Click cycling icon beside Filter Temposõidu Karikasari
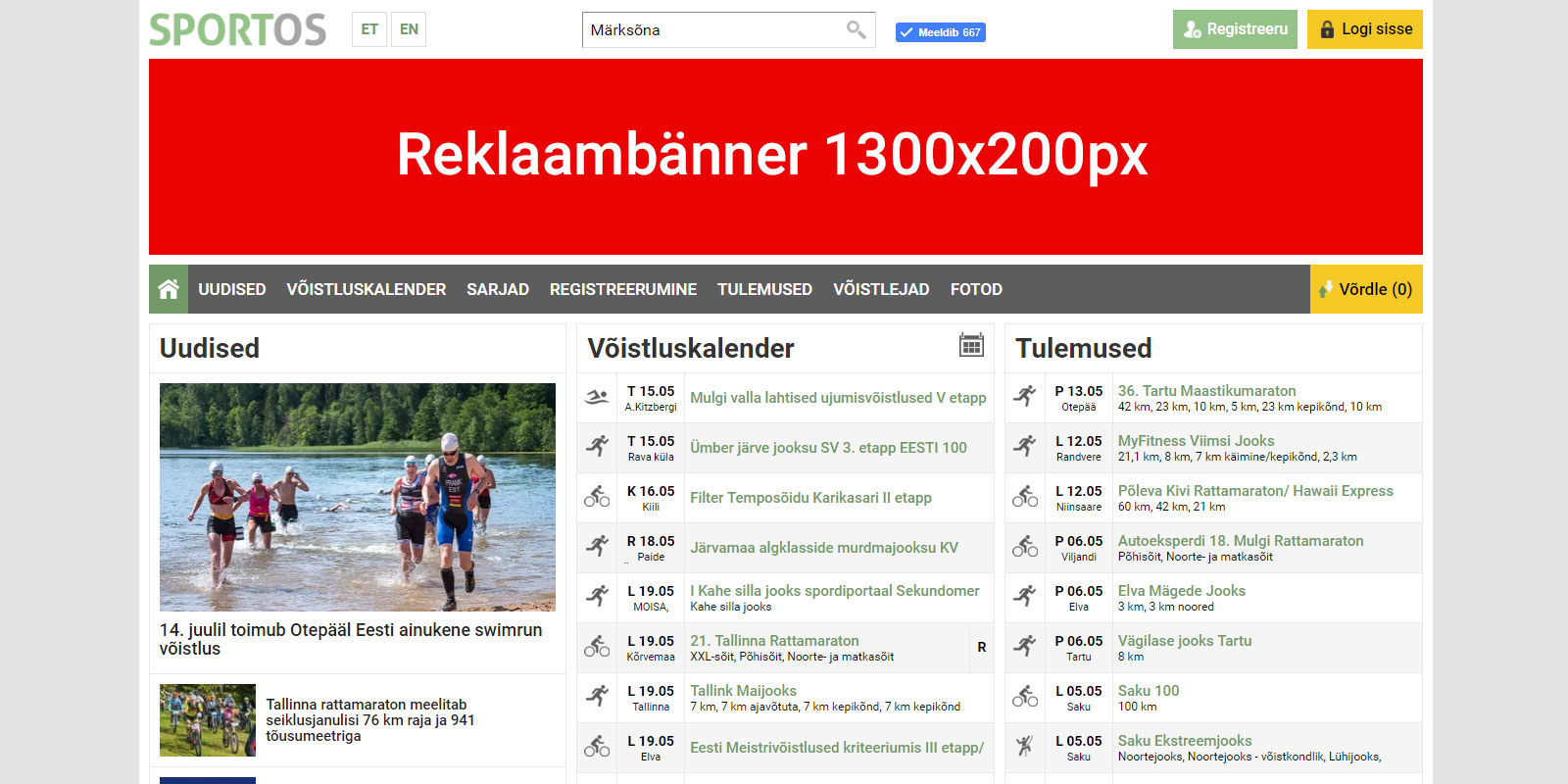This screenshot has height=784, width=1568. click(597, 498)
